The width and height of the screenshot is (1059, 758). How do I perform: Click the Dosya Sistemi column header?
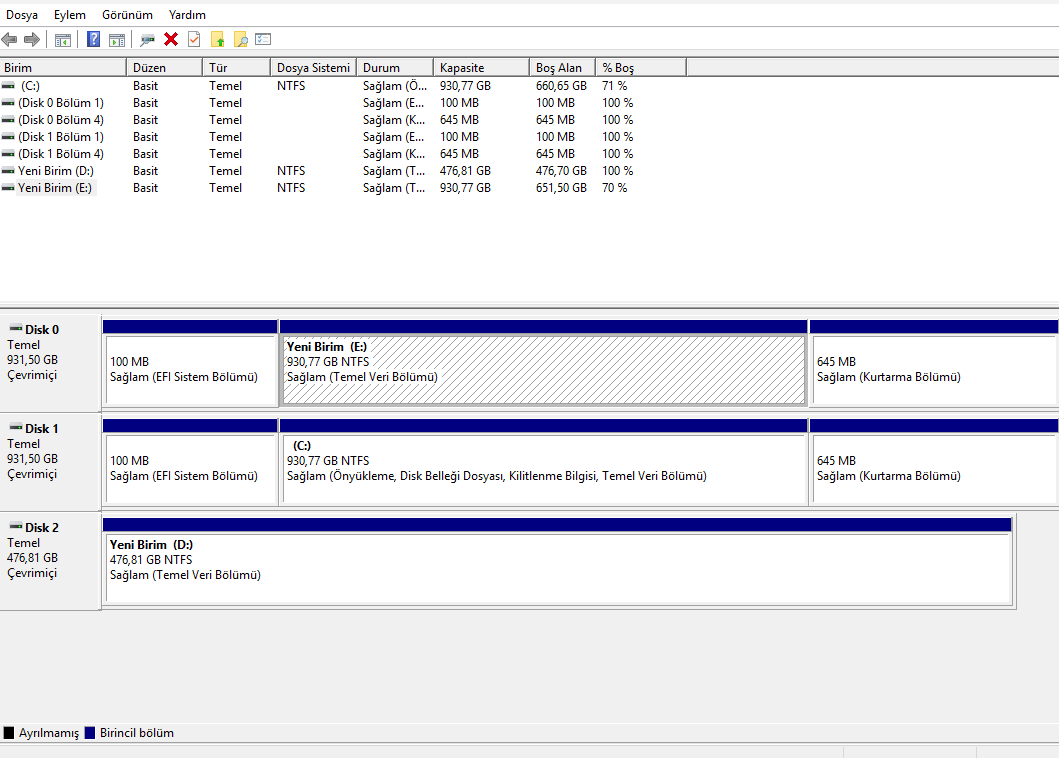[313, 68]
